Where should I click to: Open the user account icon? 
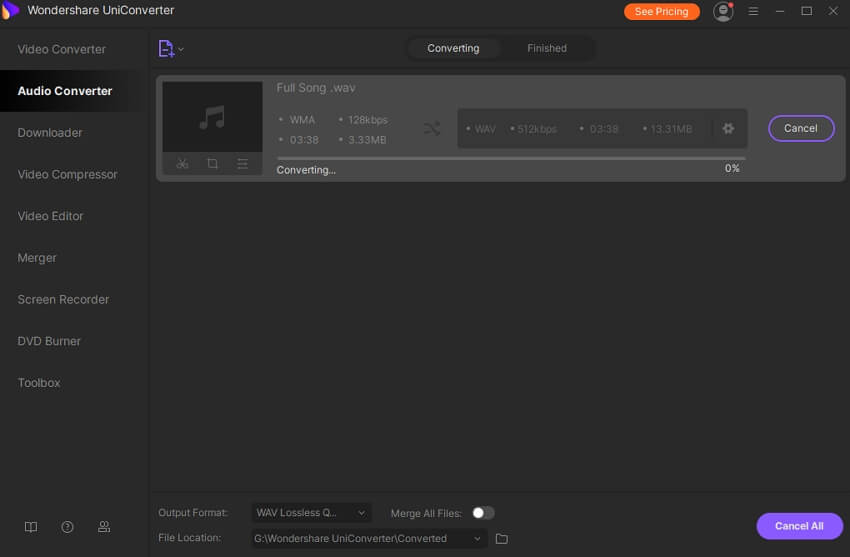[x=723, y=11]
